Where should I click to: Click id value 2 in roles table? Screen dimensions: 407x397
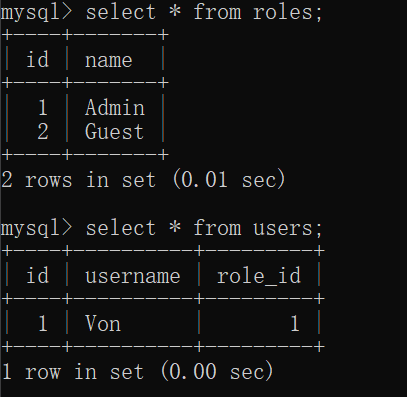point(43,132)
